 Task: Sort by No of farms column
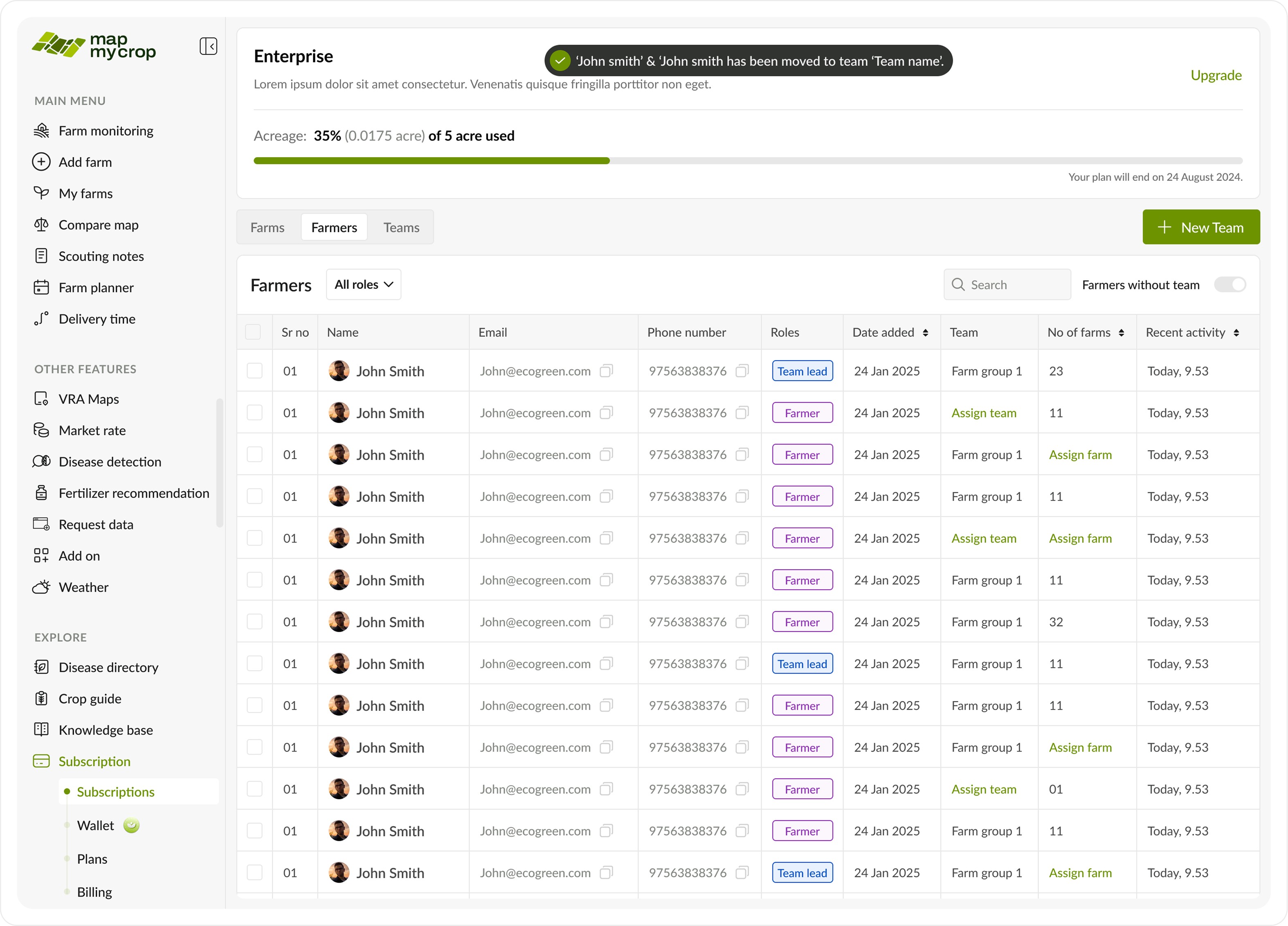point(1121,333)
